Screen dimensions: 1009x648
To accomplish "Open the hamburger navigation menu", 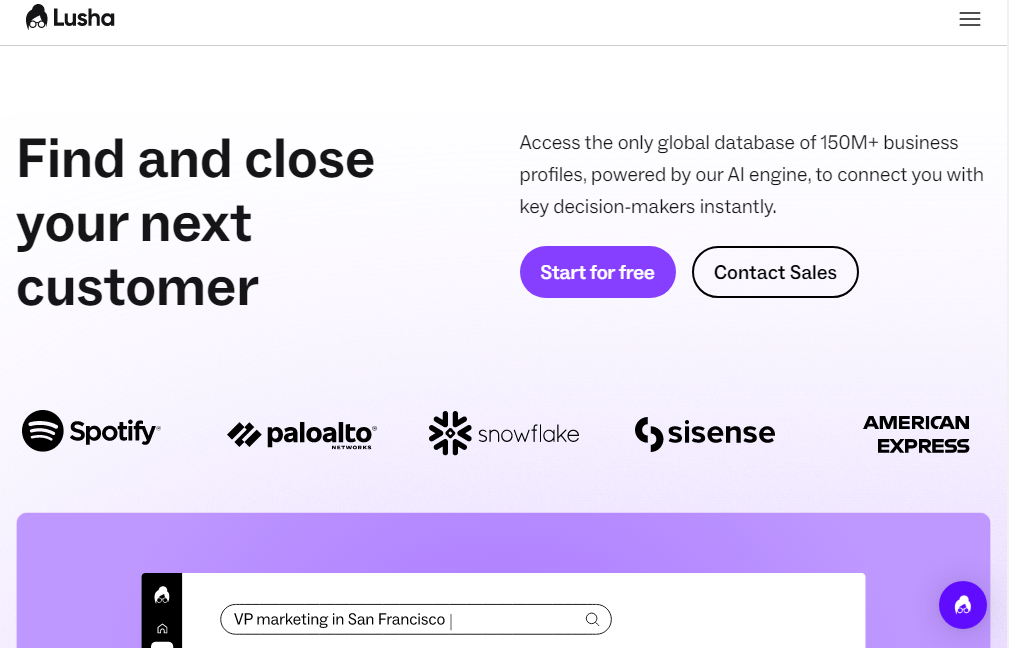I will (x=969, y=19).
